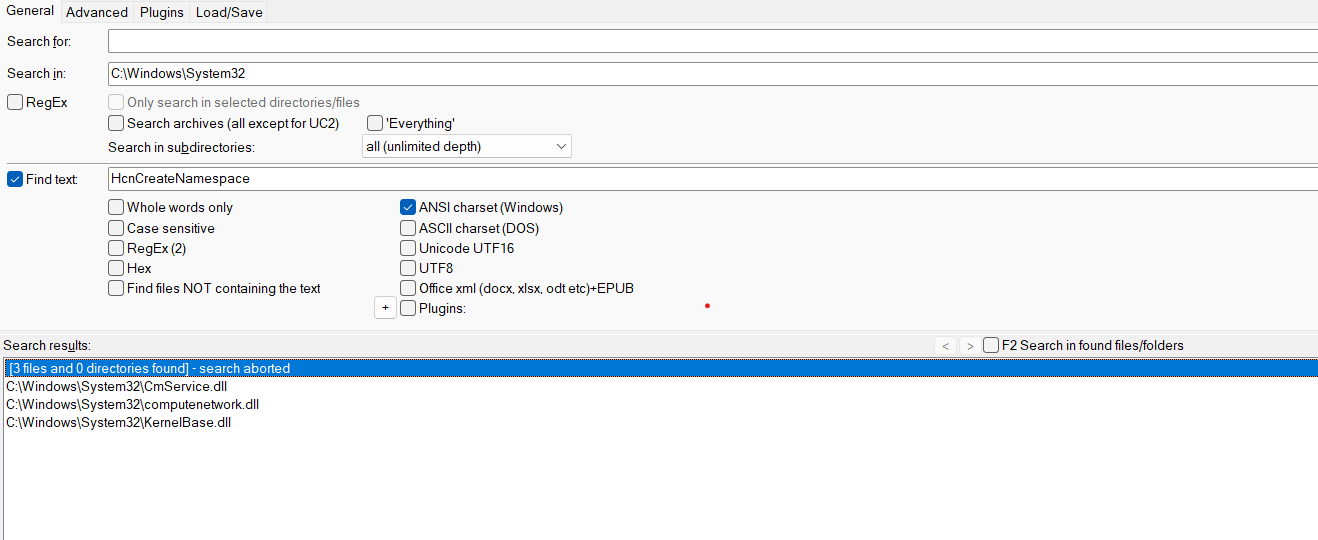Screen dimensions: 1318x540
Task: Select KernelBase.dll result entry
Action: 118,422
